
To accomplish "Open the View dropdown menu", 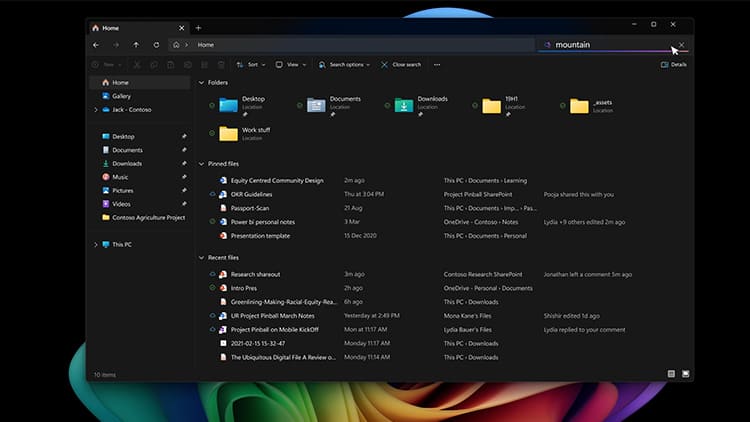I will (x=292, y=64).
